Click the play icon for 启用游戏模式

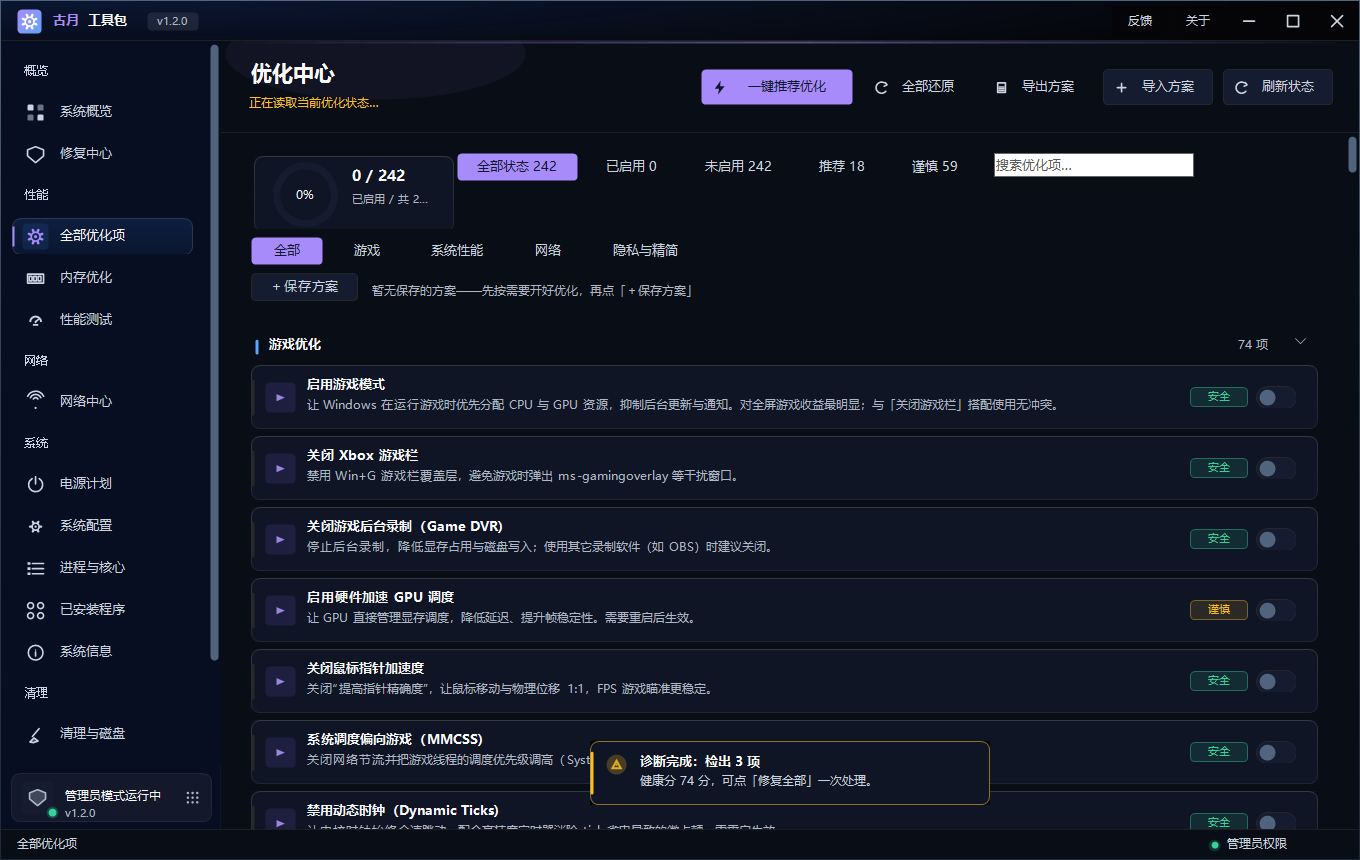point(280,397)
